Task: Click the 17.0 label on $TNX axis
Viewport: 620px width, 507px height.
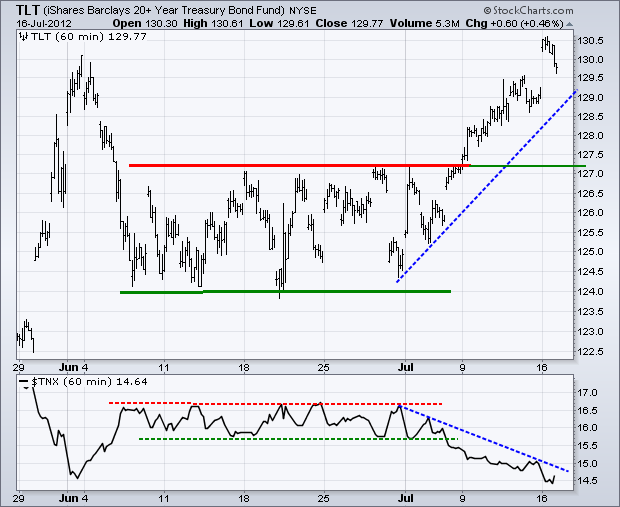Action: point(586,393)
